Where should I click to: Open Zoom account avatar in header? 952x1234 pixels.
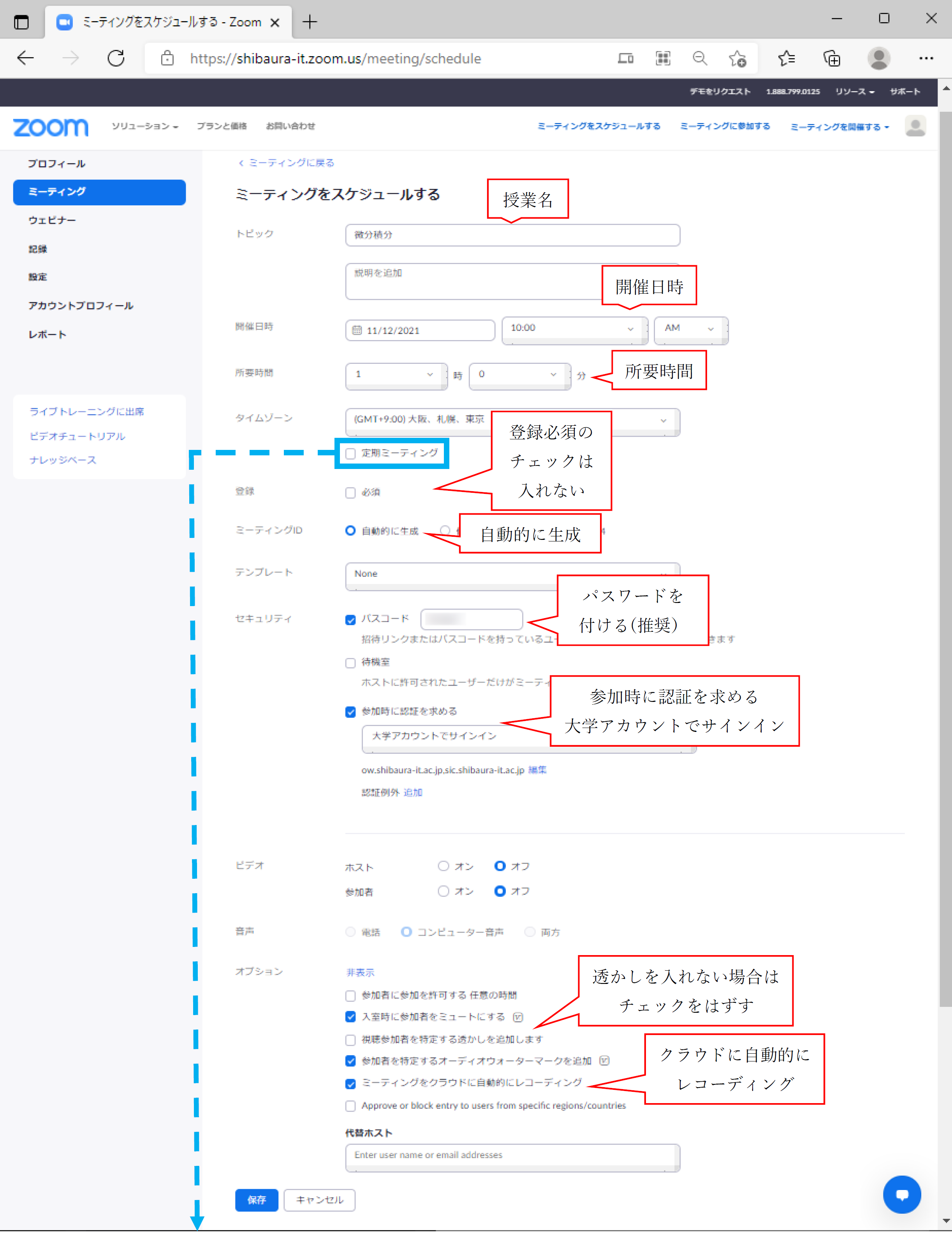[x=915, y=126]
